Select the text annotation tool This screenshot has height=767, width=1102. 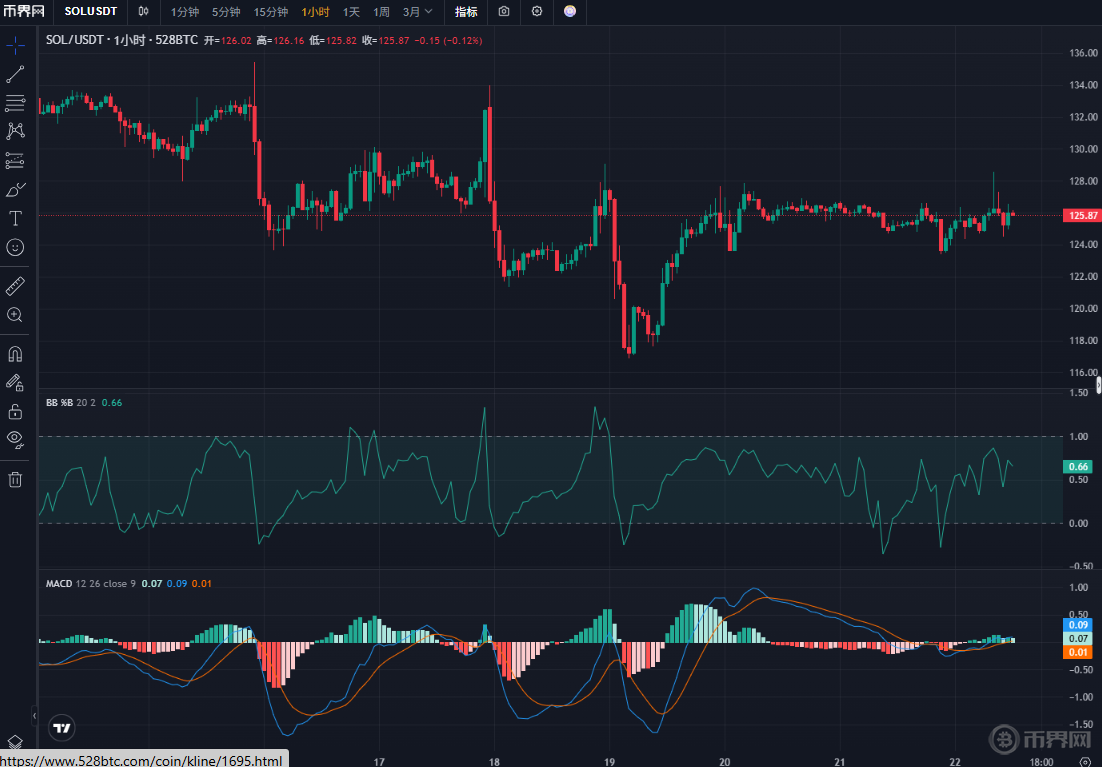(15, 218)
